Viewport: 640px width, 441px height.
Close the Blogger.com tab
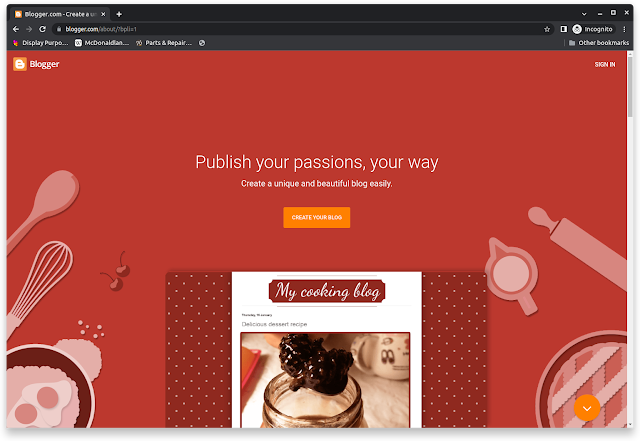point(103,14)
